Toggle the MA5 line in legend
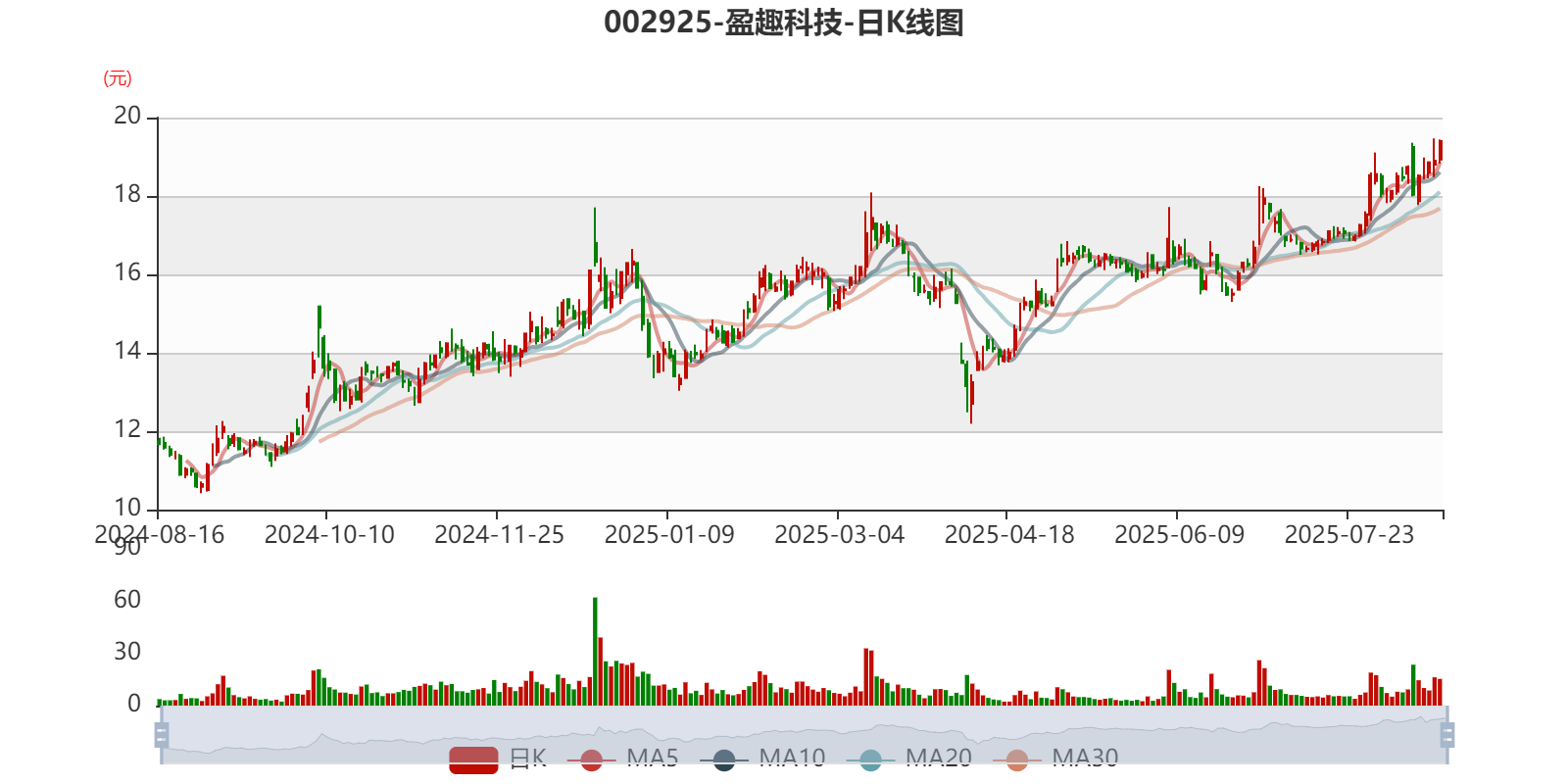The width and height of the screenshot is (1568, 784). coord(622,759)
